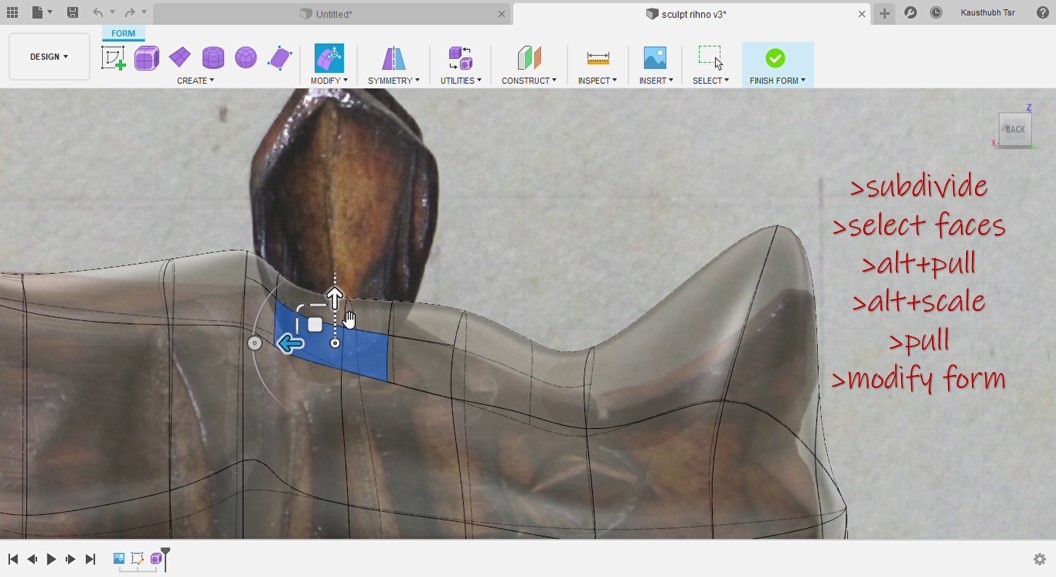This screenshot has width=1056, height=577.
Task: Create a Cylinder form
Action: (213, 58)
